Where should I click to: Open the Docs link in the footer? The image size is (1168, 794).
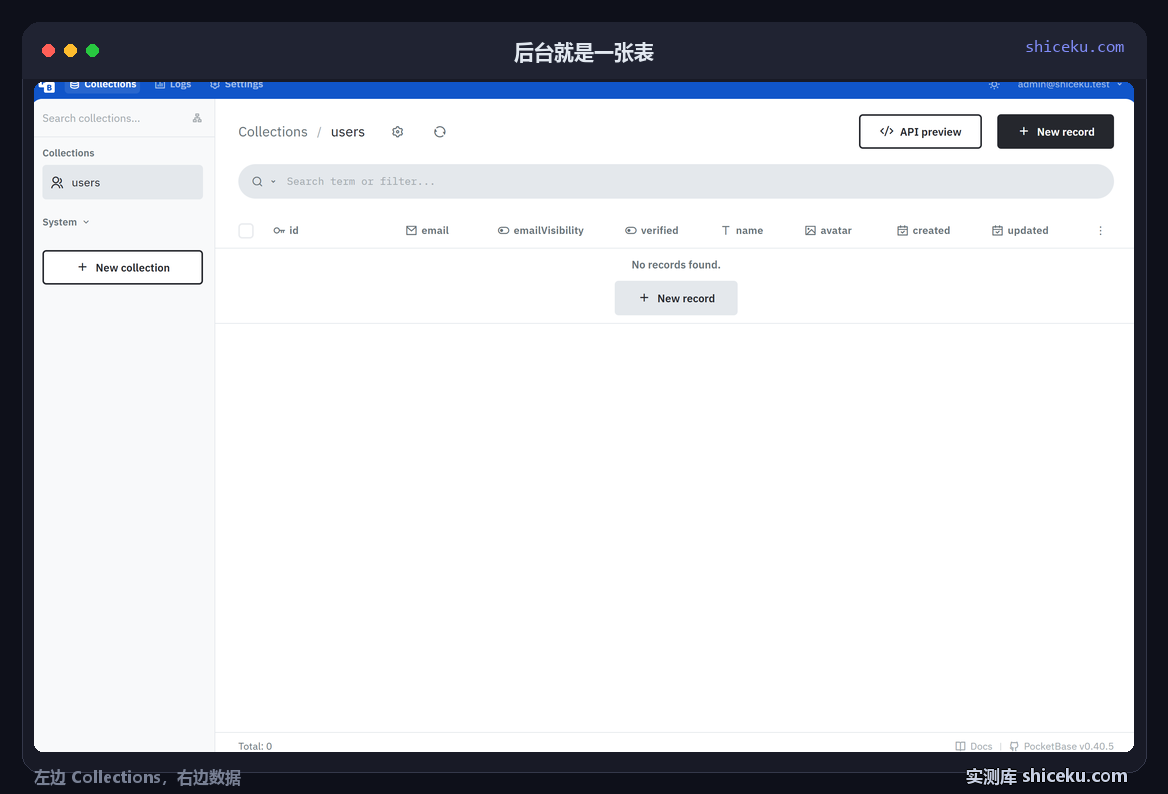pos(974,746)
